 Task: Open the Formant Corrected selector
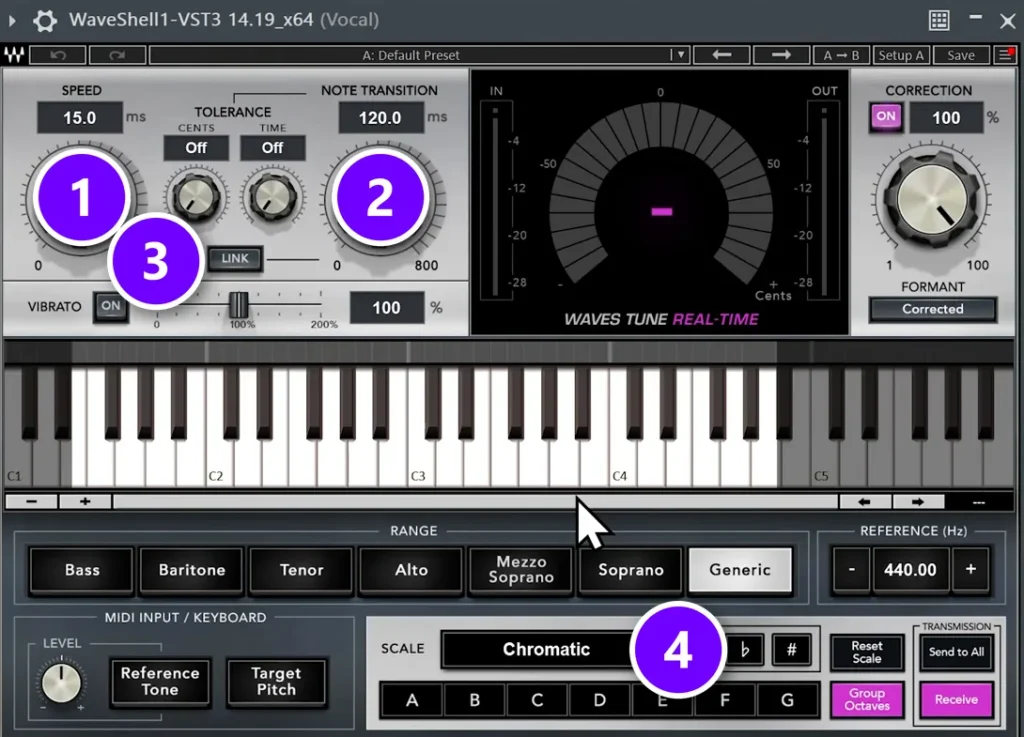[x=933, y=309]
